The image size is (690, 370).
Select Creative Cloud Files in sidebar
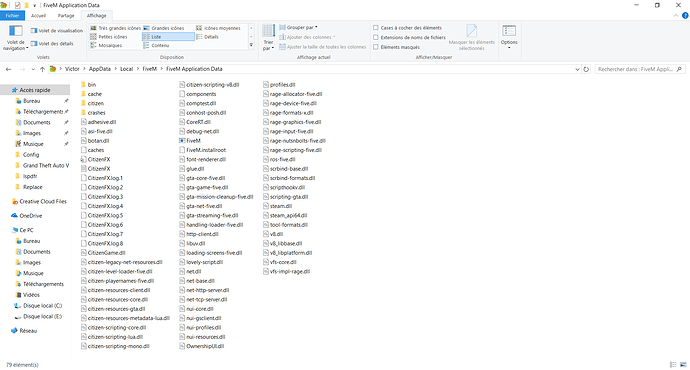[x=39, y=201]
